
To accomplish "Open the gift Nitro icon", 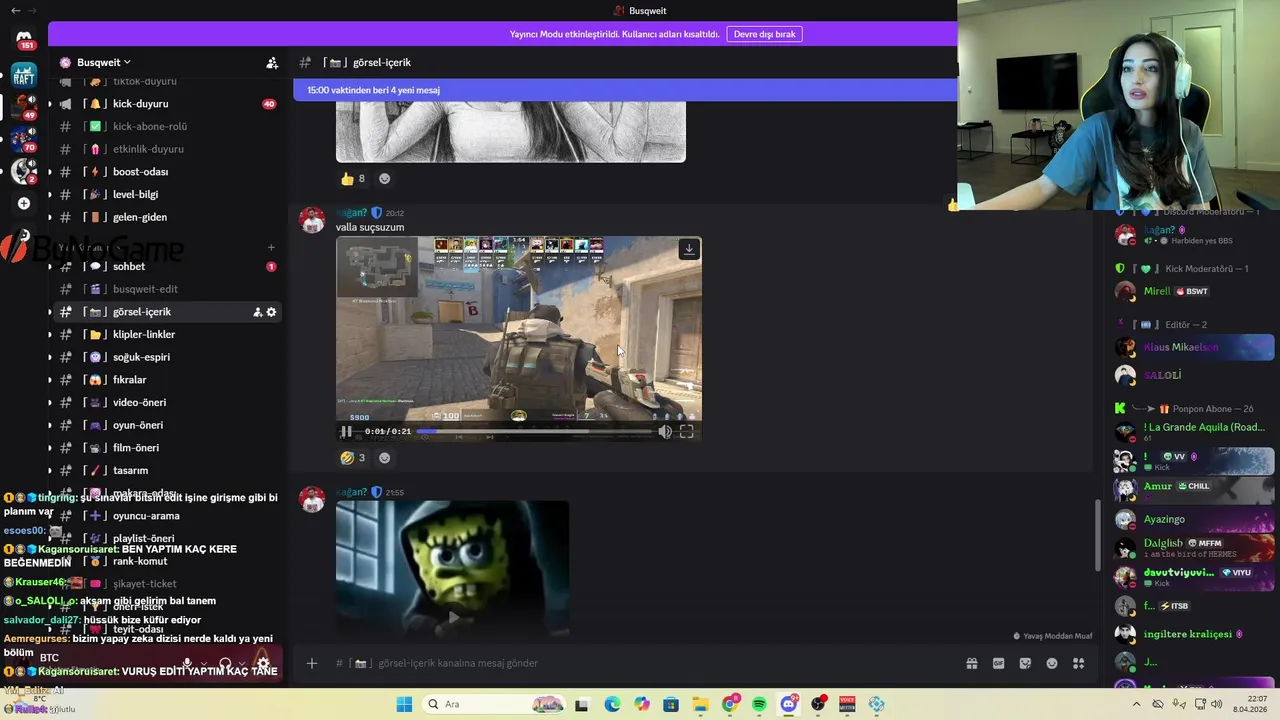I will [971, 663].
